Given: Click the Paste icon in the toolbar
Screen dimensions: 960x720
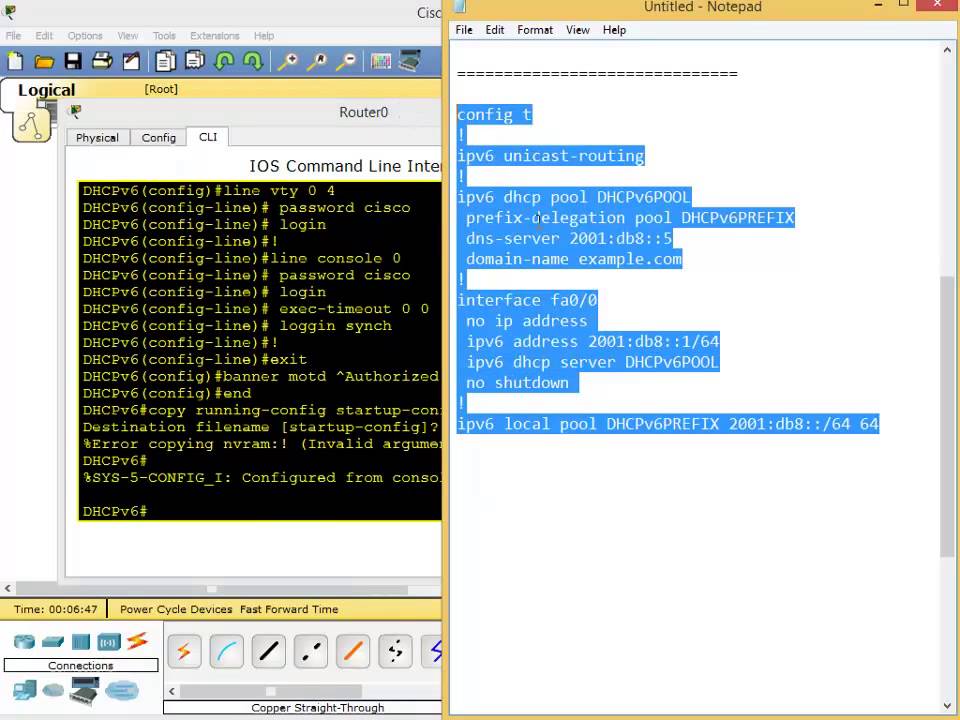Looking at the screenshot, I should coord(195,61).
